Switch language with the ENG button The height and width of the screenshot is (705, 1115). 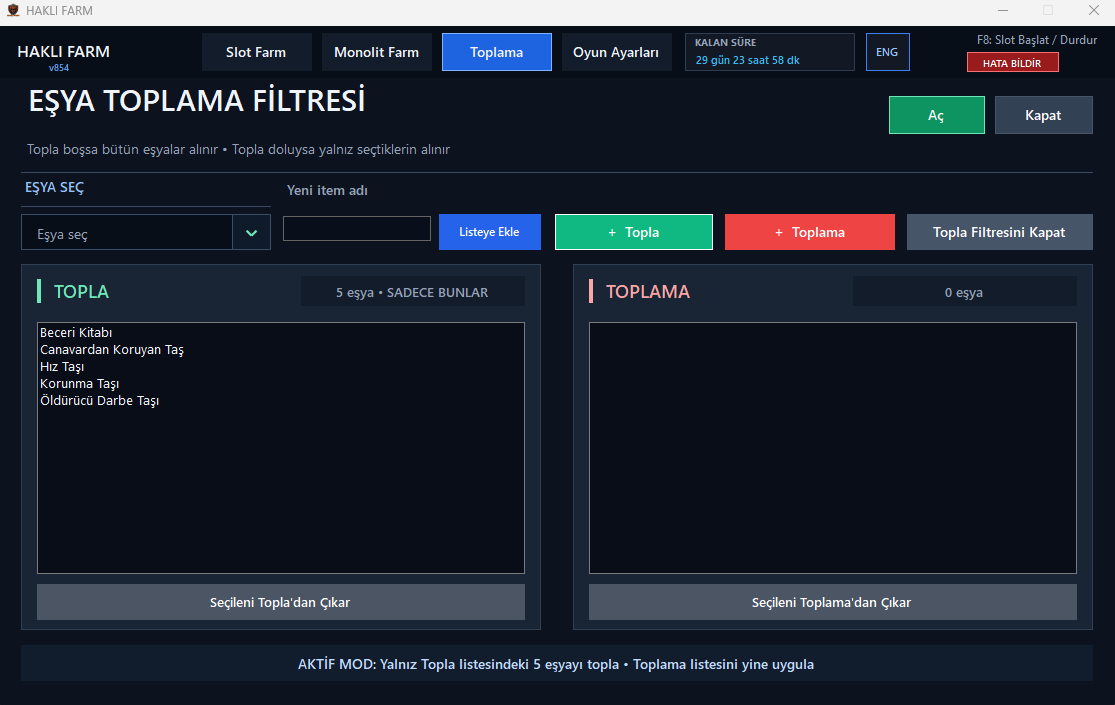(887, 52)
